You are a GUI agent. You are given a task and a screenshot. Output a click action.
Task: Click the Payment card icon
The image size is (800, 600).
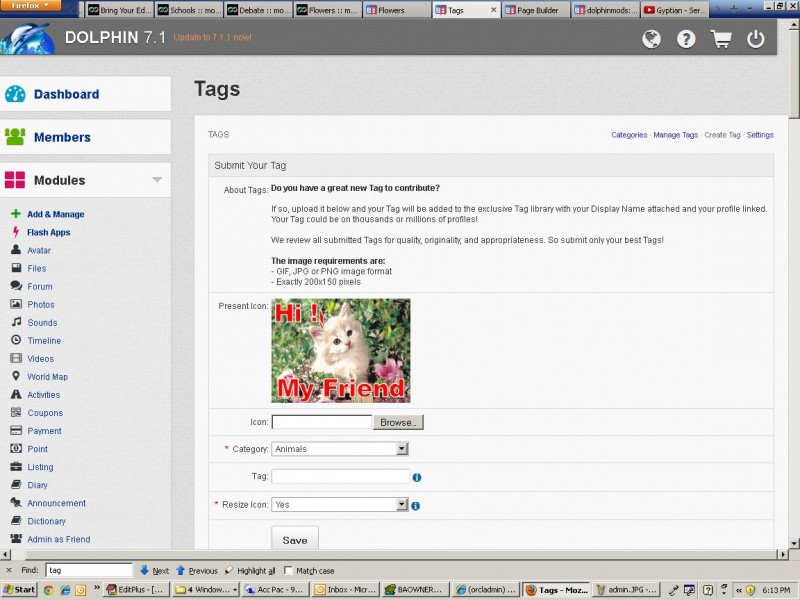click(x=16, y=430)
